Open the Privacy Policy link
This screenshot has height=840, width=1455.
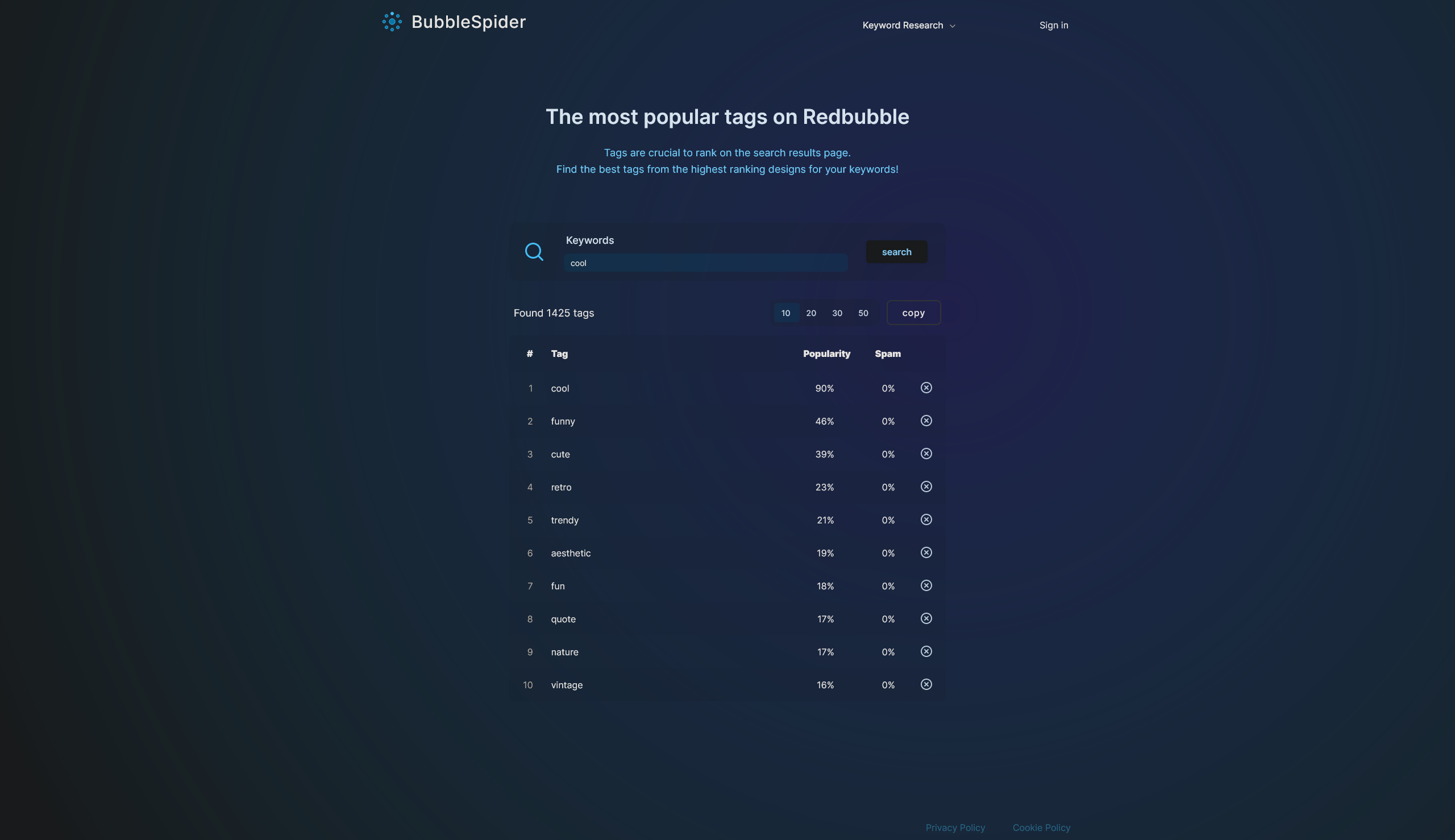click(x=955, y=827)
